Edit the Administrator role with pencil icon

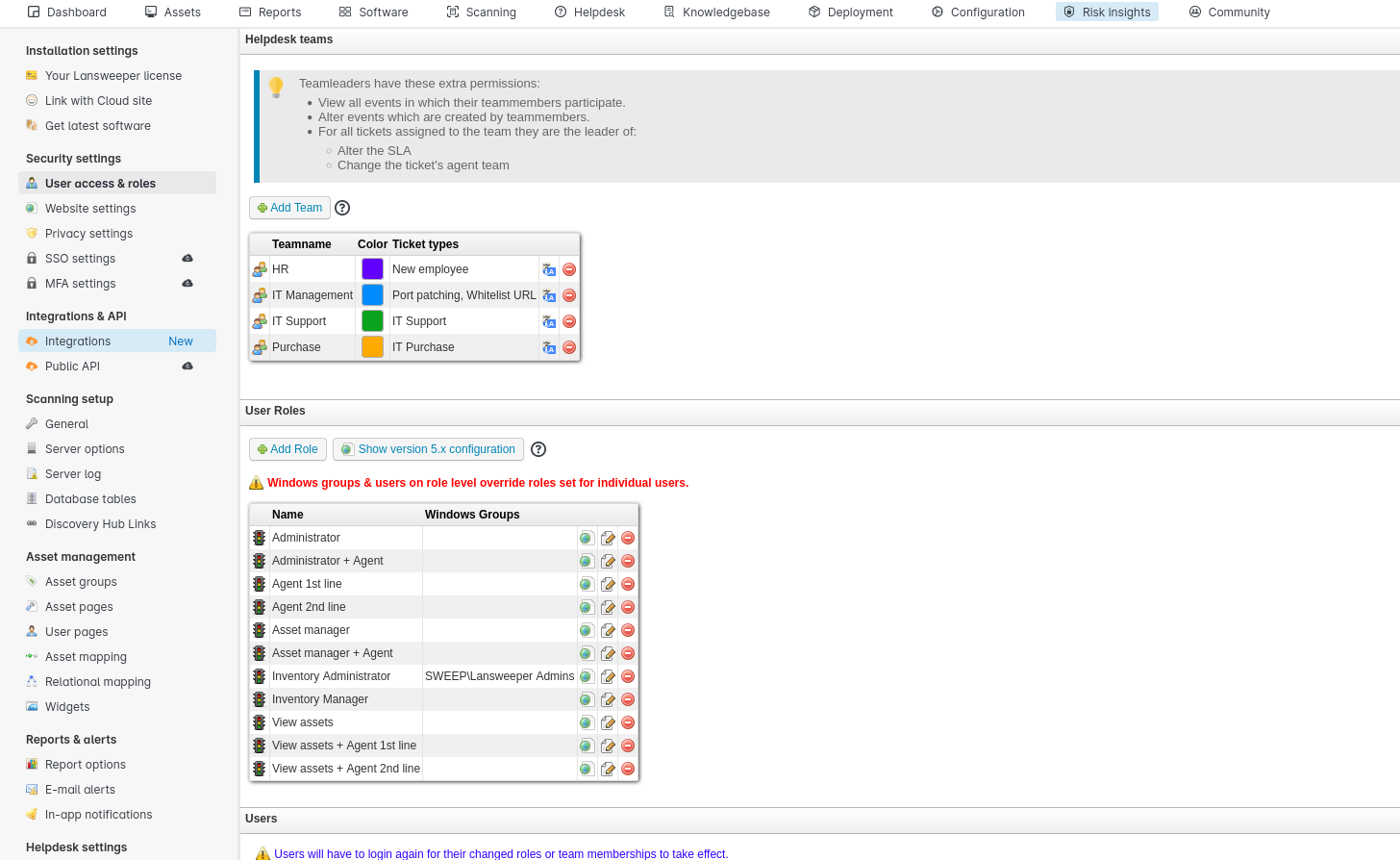click(x=608, y=538)
